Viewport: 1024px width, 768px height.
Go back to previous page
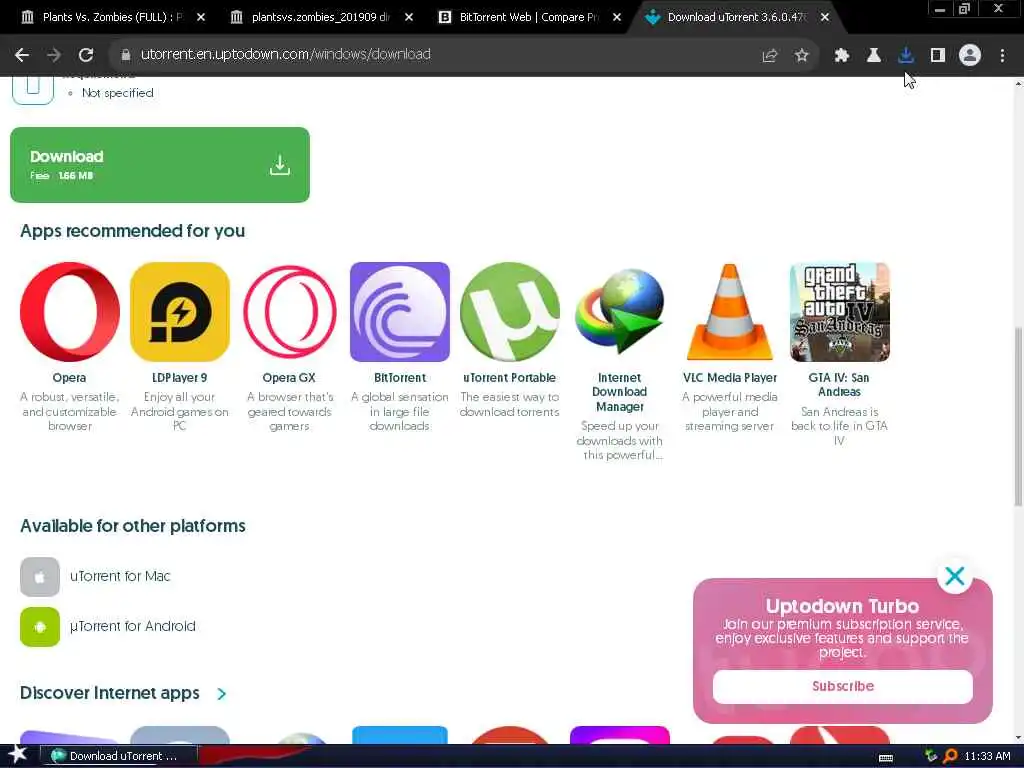(22, 55)
